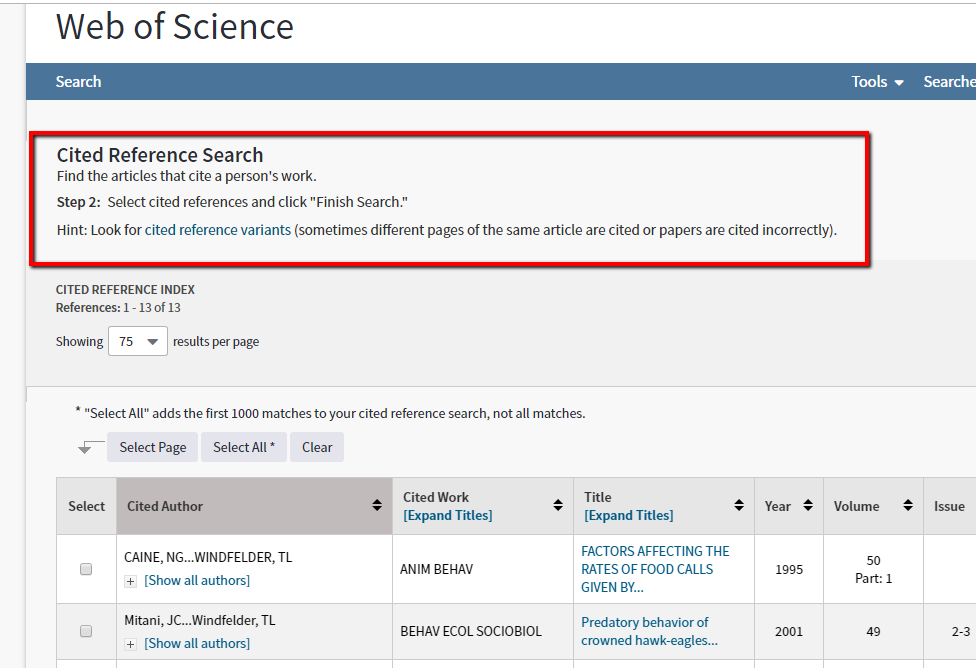The width and height of the screenshot is (976, 668).
Task: Click the Volume 49 cell
Action: [x=873, y=631]
